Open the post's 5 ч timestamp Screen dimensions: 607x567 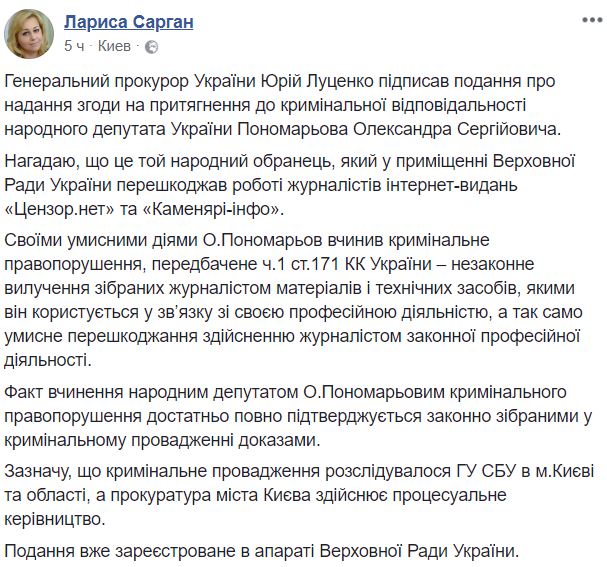click(x=74, y=46)
